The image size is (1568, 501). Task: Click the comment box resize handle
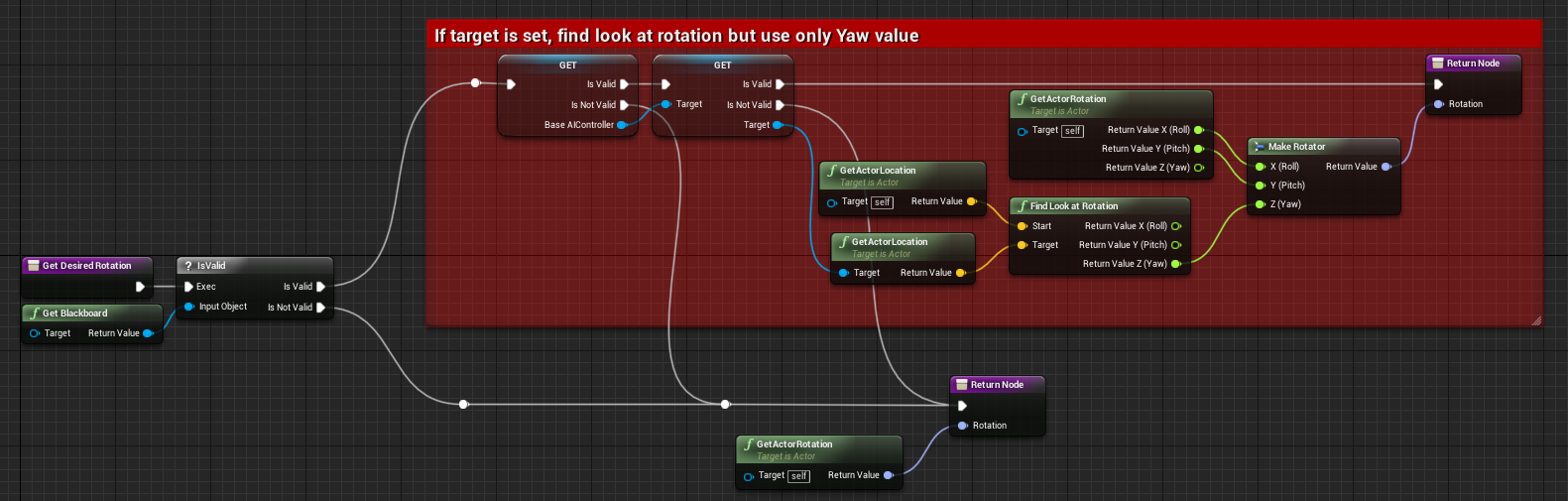coord(1536,320)
